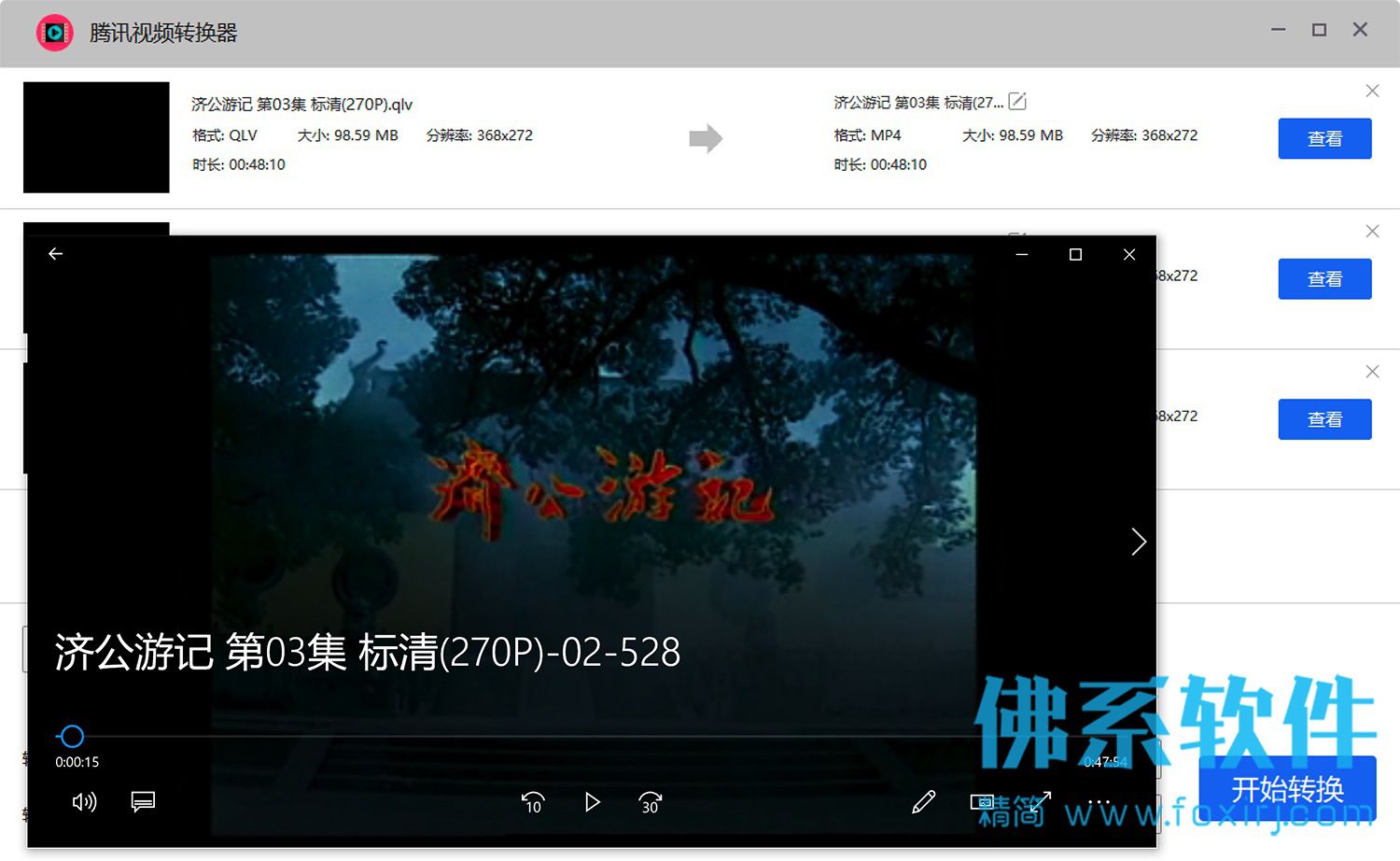The image size is (1400, 861).
Task: Edit output filename of first item
Action: pos(1017,101)
